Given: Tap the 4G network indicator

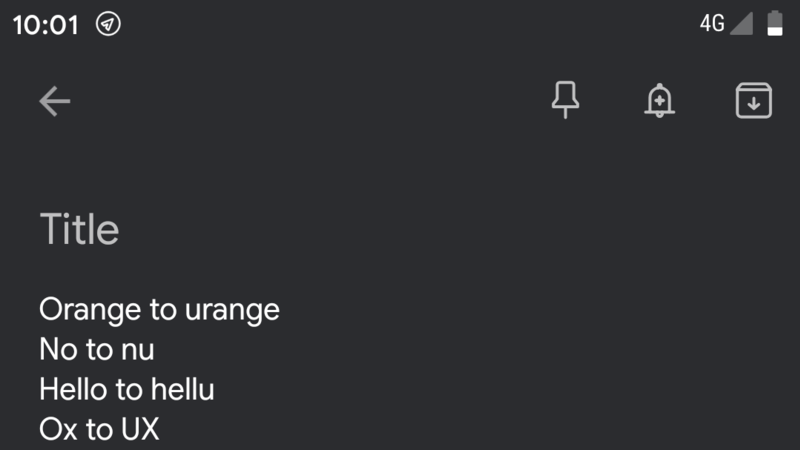Looking at the screenshot, I should (712, 23).
